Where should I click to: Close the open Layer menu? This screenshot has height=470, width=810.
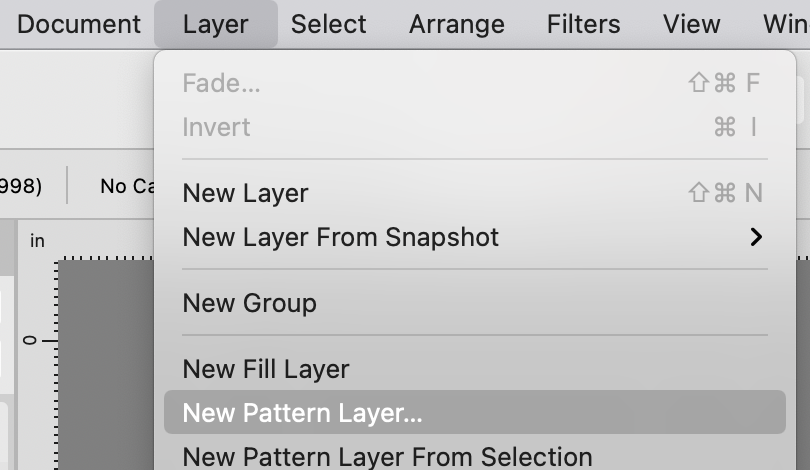click(215, 24)
